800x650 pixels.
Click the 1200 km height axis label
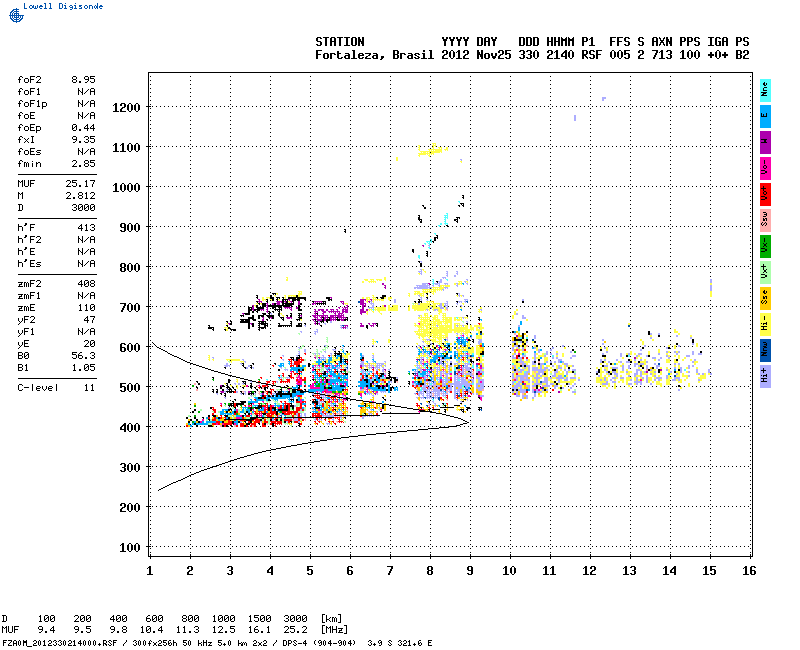pyautogui.click(x=127, y=108)
